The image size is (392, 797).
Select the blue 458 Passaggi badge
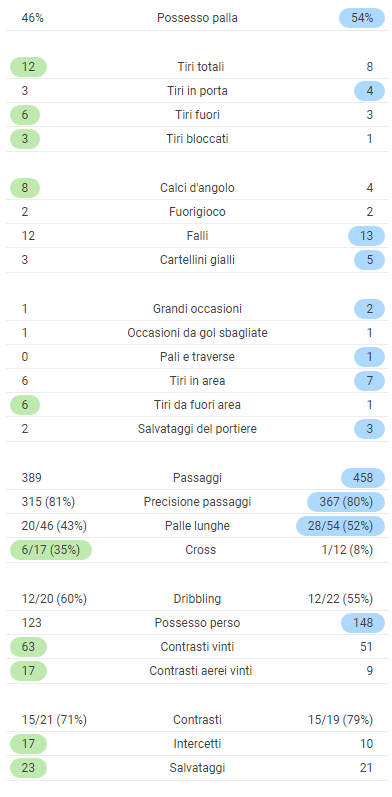click(x=364, y=478)
